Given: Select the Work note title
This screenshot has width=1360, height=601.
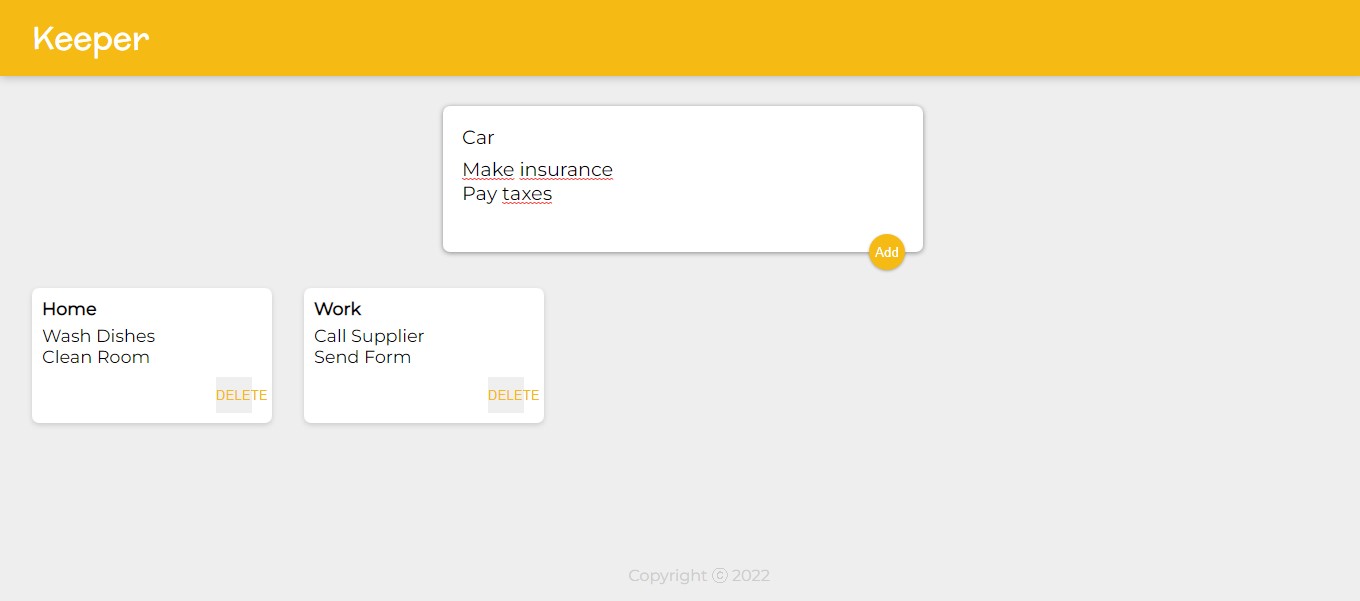Looking at the screenshot, I should click(x=337, y=309).
